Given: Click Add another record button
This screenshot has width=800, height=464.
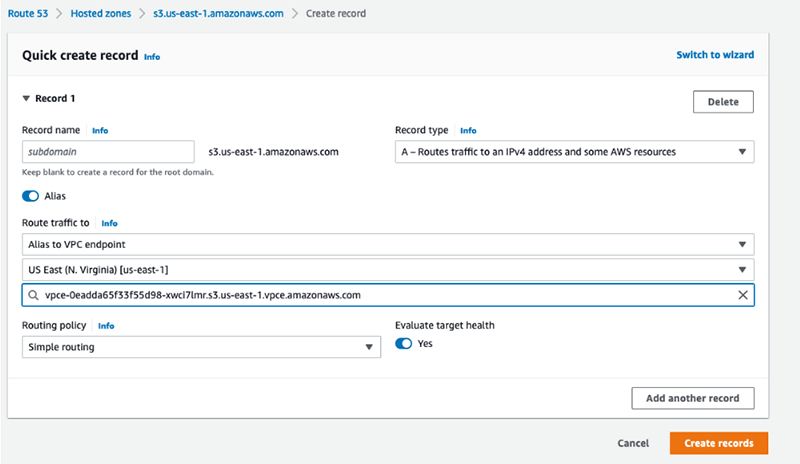Looking at the screenshot, I should coord(692,398).
